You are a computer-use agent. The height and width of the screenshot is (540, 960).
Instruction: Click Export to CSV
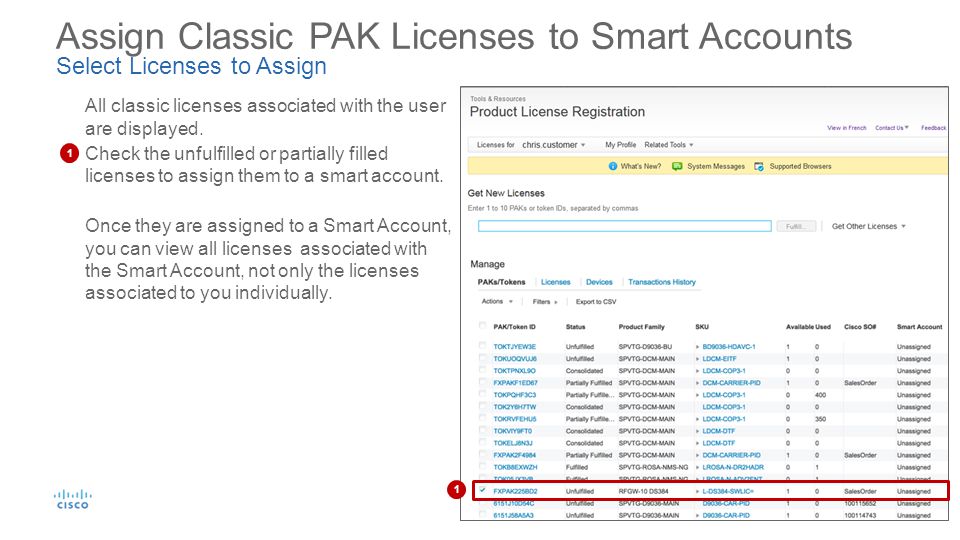pos(596,302)
